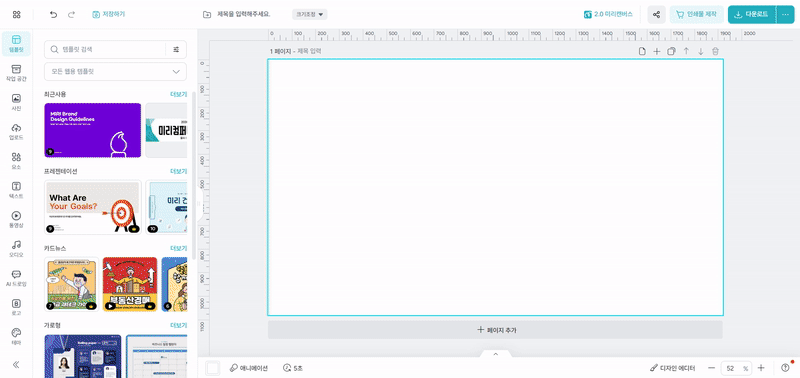Image resolution: width=800 pixels, height=378 pixels.
Task: Expand the 모든 웹용 템플릿 dropdown
Action: point(115,71)
